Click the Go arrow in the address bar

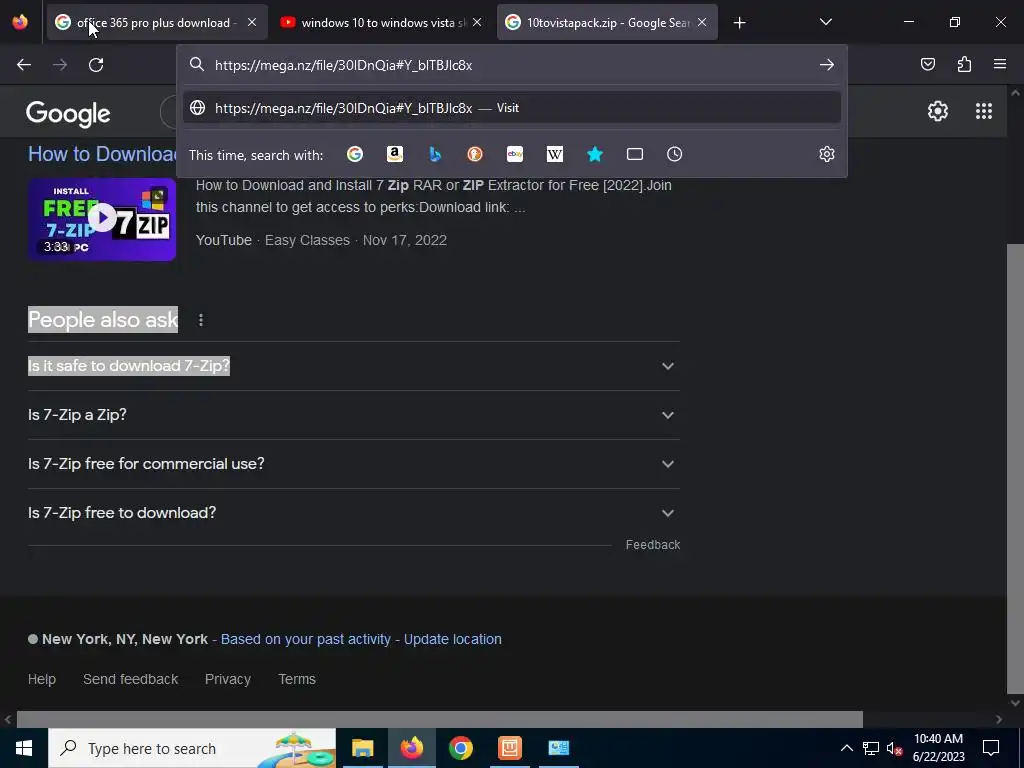(827, 65)
